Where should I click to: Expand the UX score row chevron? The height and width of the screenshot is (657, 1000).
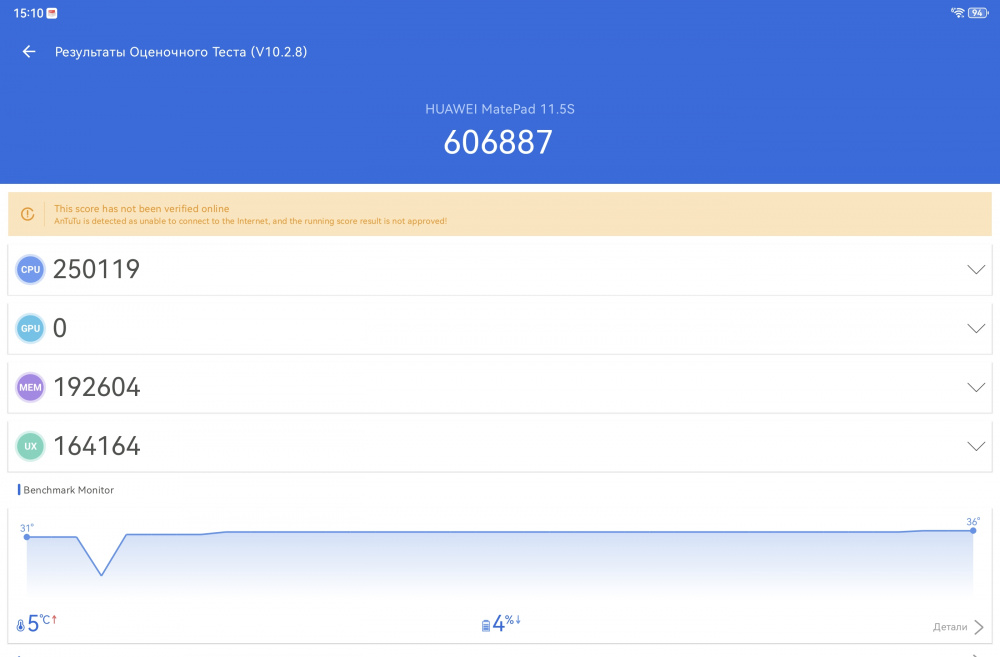click(976, 447)
